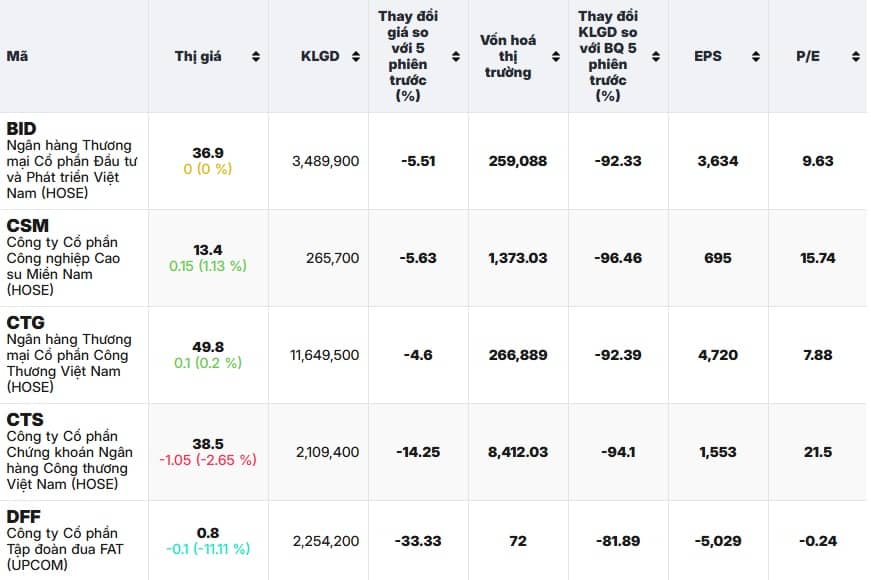Click the DFF ticker symbol
Image resolution: width=871 pixels, height=580 pixels.
pos(24,517)
